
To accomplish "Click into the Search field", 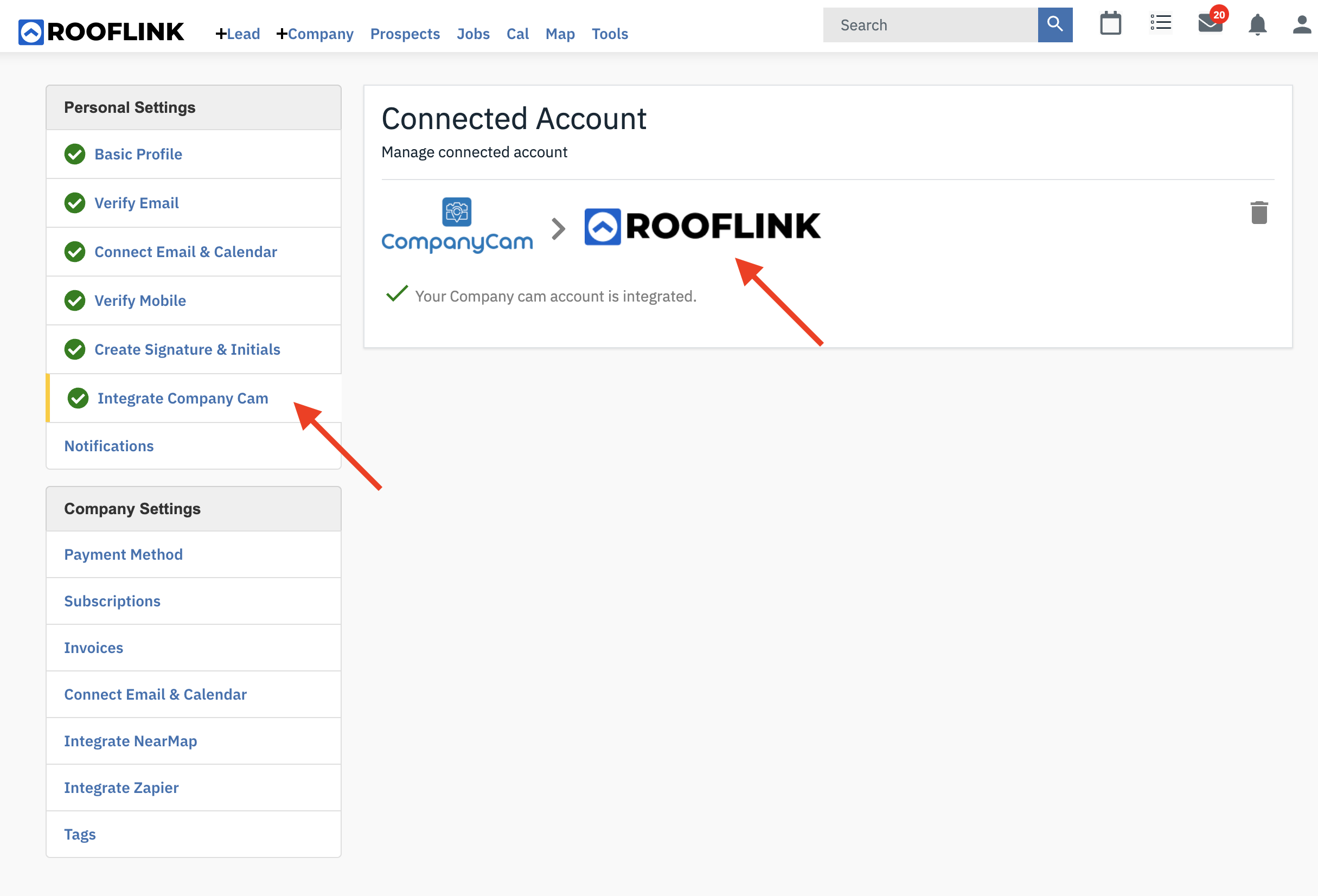I will tap(930, 25).
